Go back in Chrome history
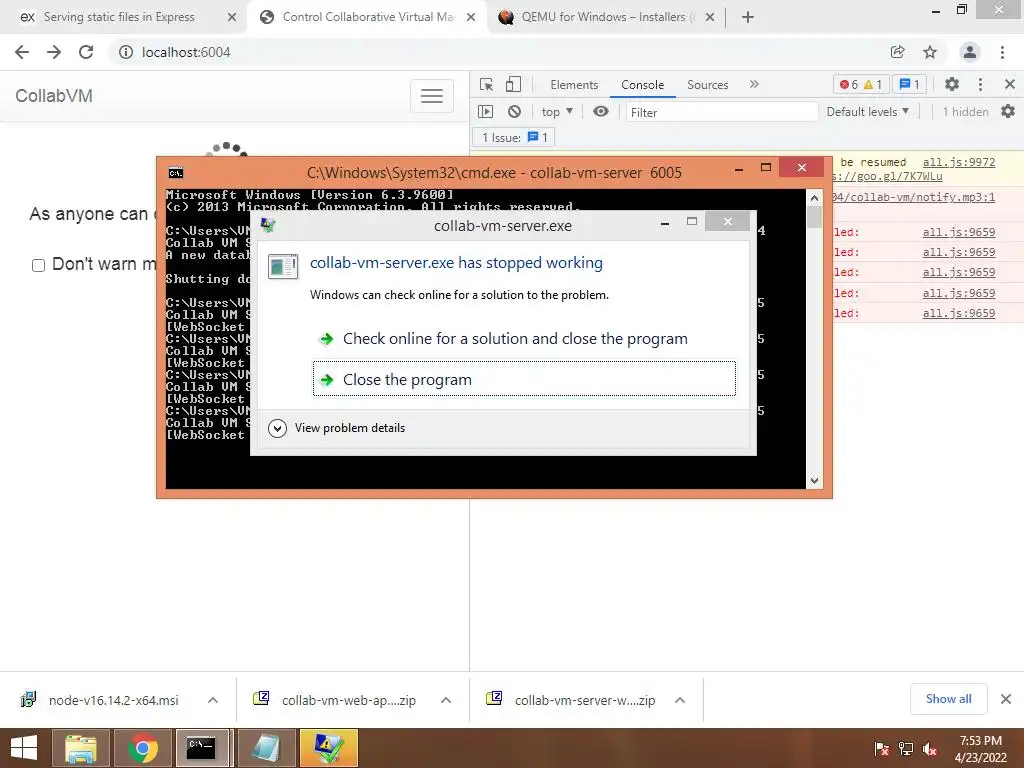Screen dimensions: 1024x768 coord(22,52)
